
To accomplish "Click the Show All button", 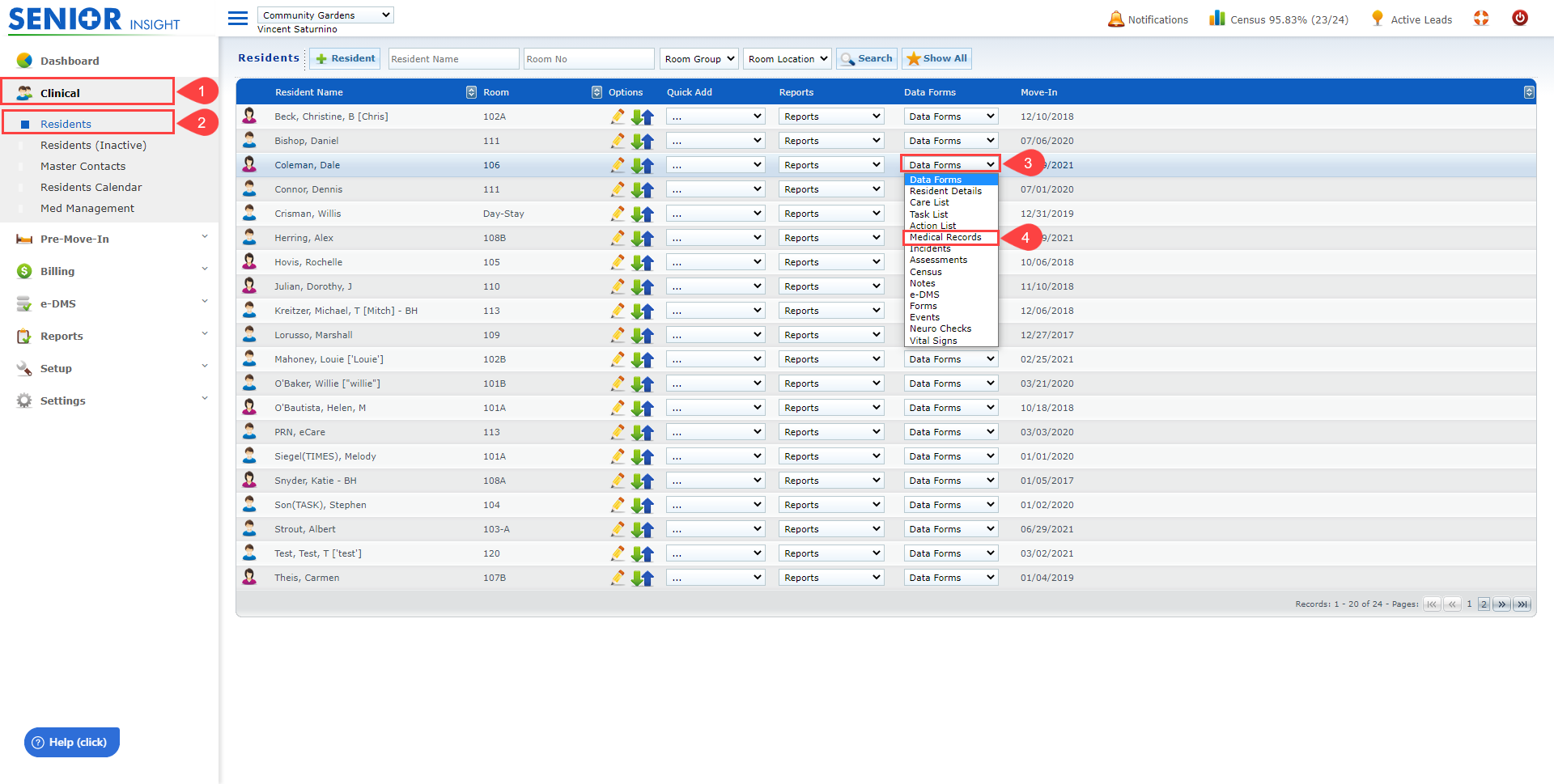I will [x=937, y=58].
